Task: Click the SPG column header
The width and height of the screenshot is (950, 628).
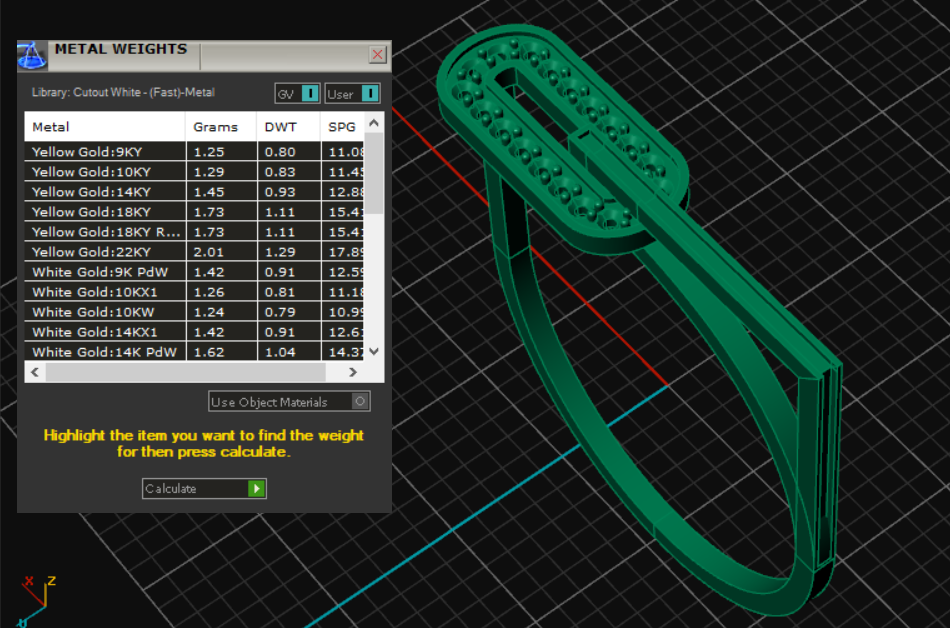Action: point(342,127)
